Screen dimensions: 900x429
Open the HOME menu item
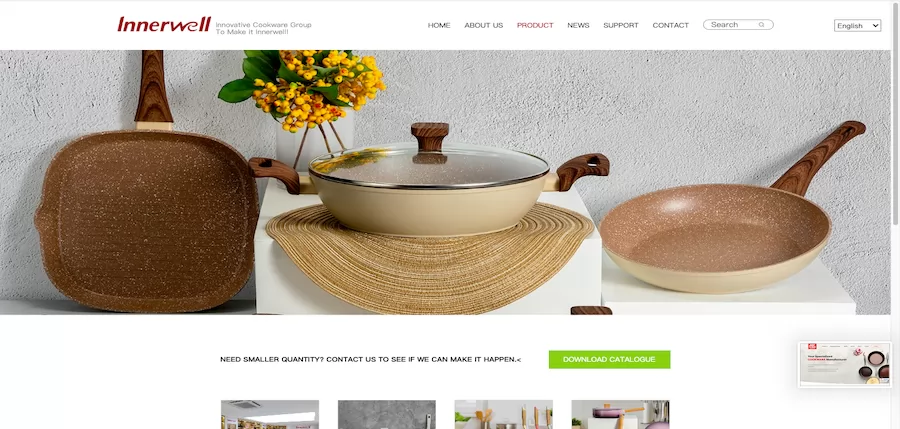[439, 25]
